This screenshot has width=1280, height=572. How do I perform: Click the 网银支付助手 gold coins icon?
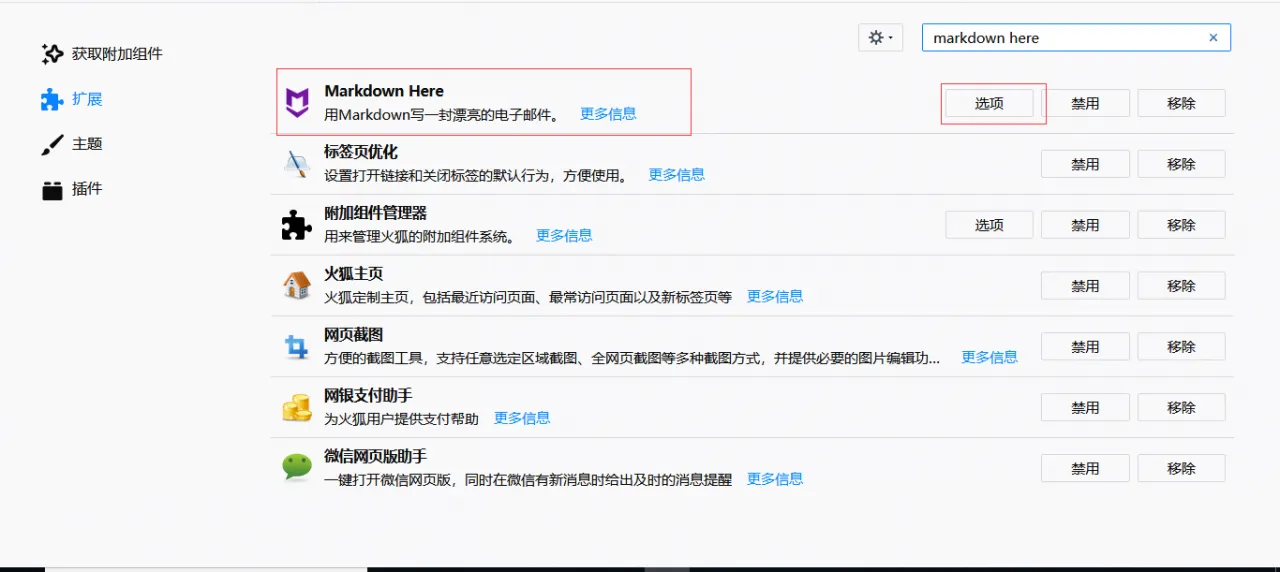(297, 407)
